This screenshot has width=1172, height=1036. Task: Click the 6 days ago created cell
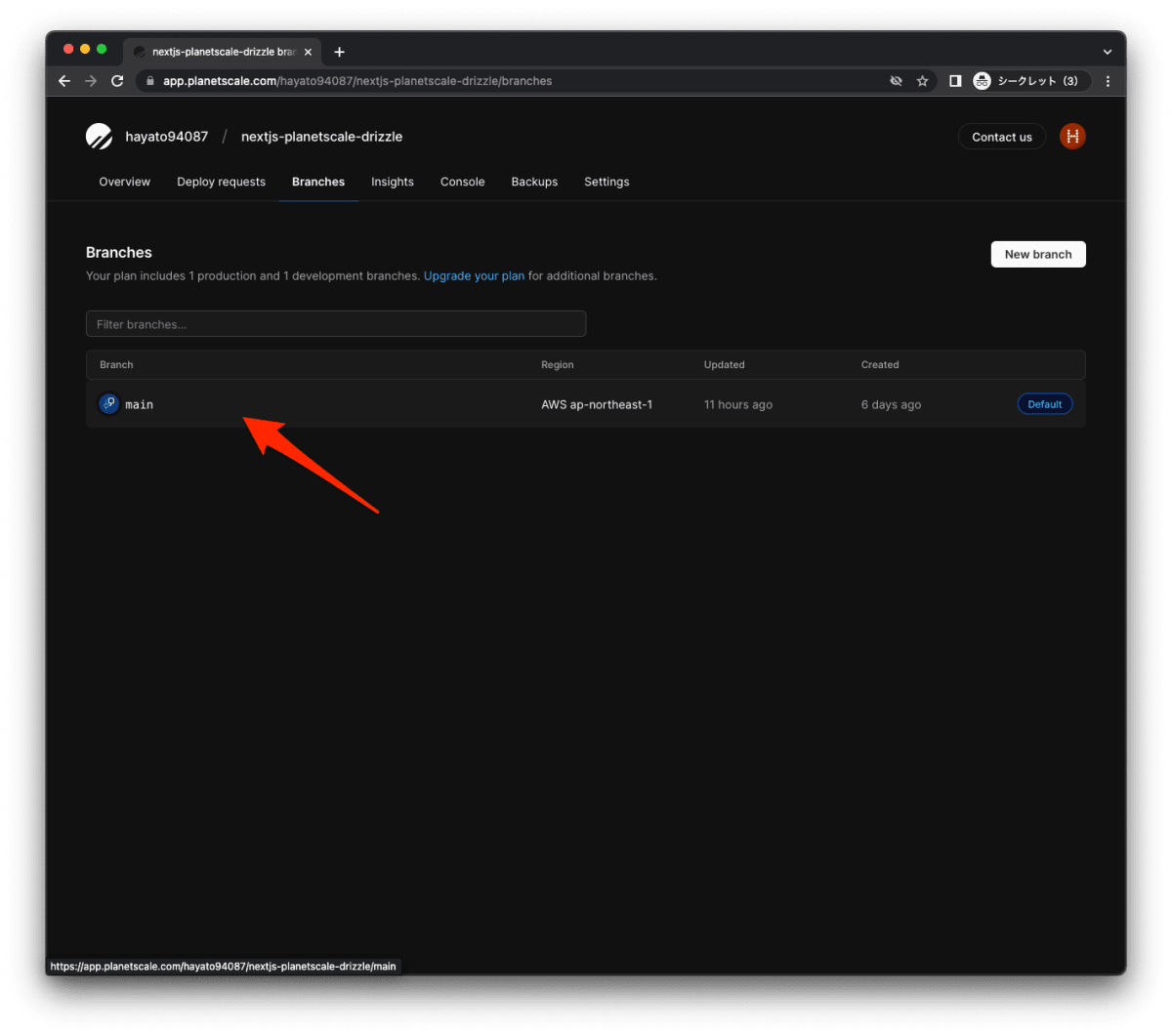[891, 404]
